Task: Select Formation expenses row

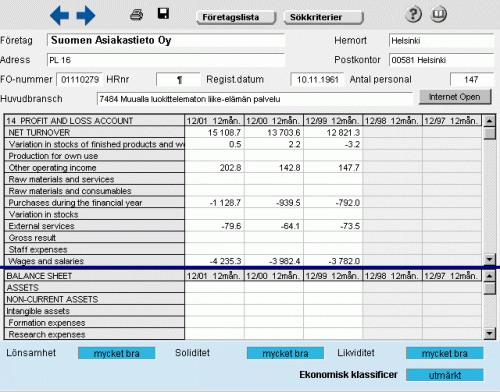Action: tap(94, 323)
